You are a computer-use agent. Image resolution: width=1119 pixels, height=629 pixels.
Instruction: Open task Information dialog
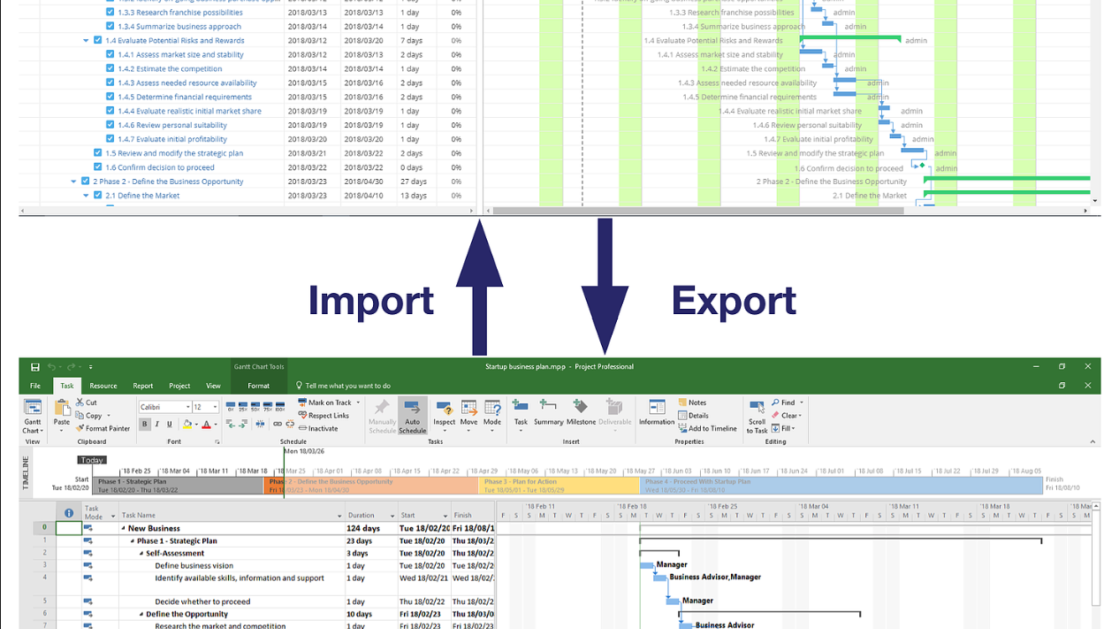point(657,413)
